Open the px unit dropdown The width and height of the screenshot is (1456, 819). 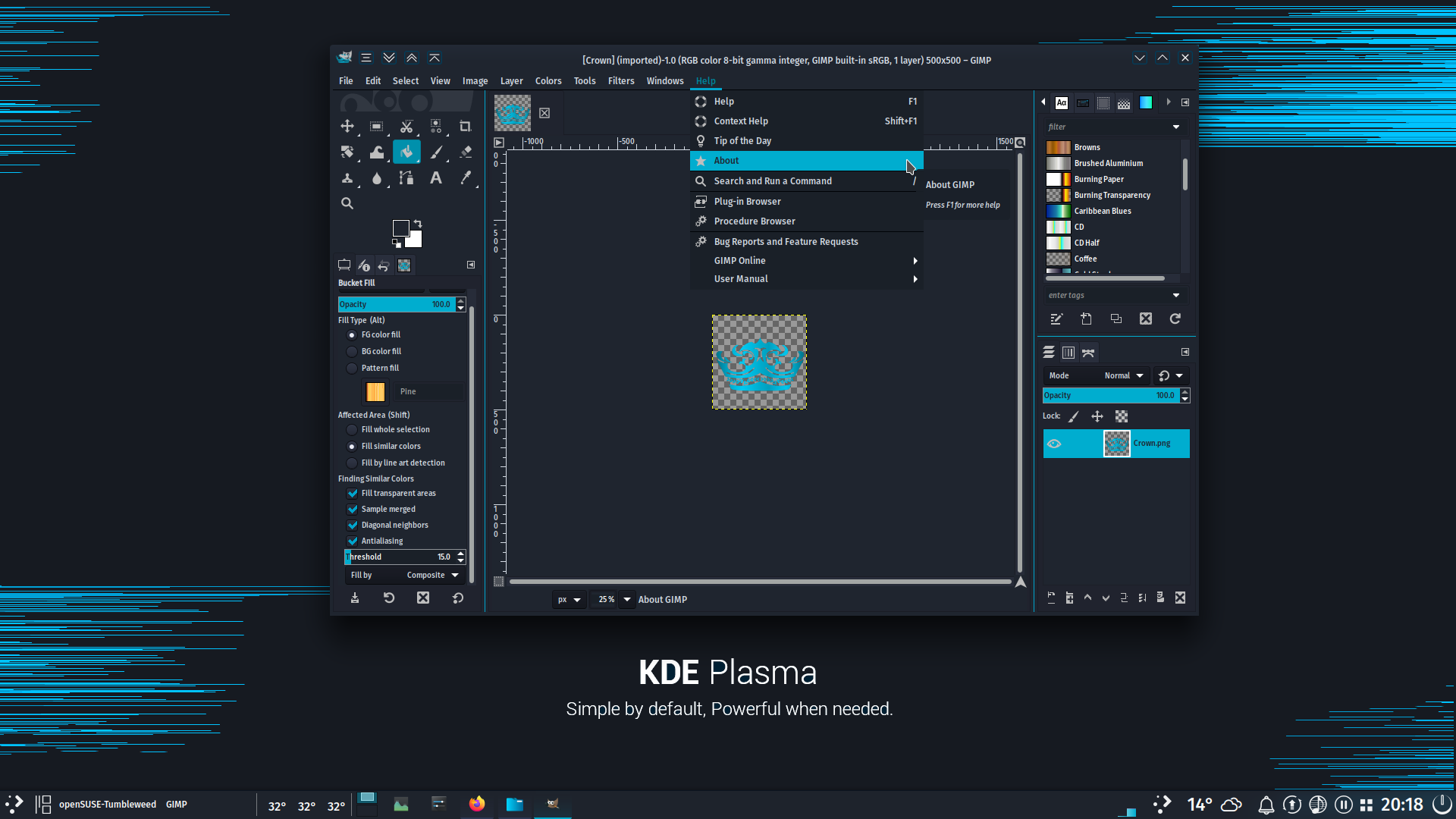(x=570, y=599)
